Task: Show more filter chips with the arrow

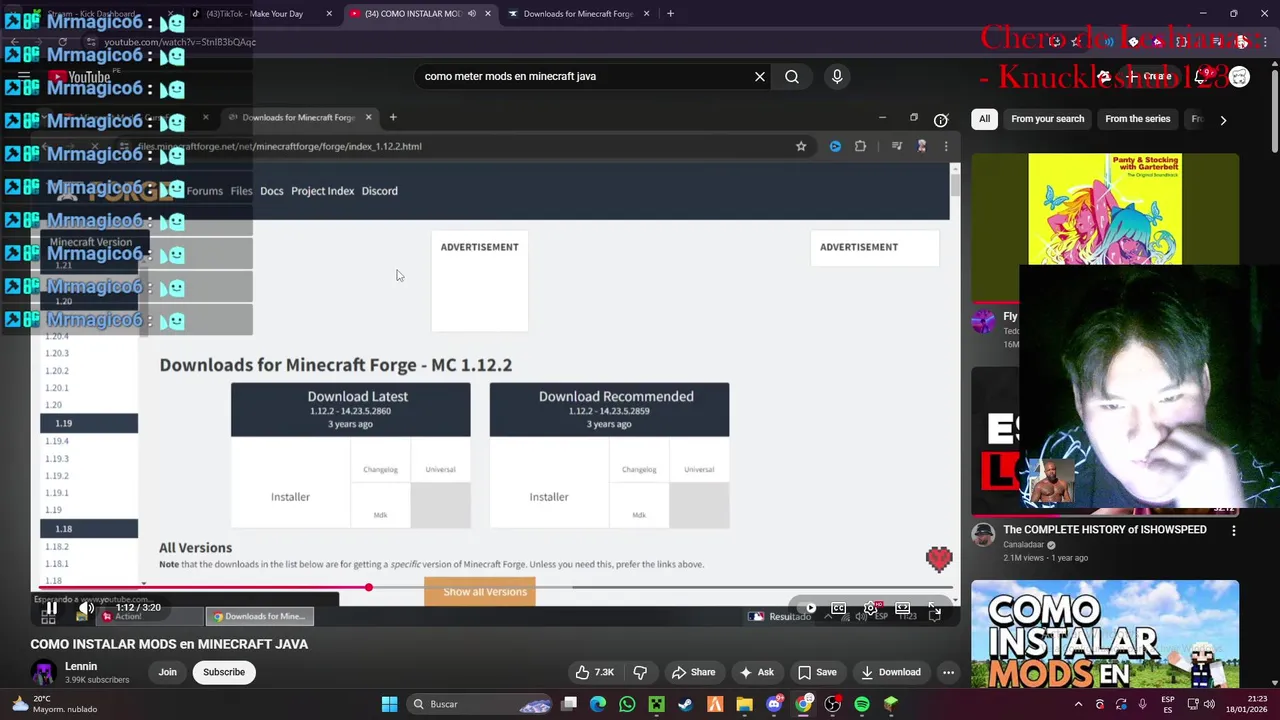Action: tap(1223, 120)
